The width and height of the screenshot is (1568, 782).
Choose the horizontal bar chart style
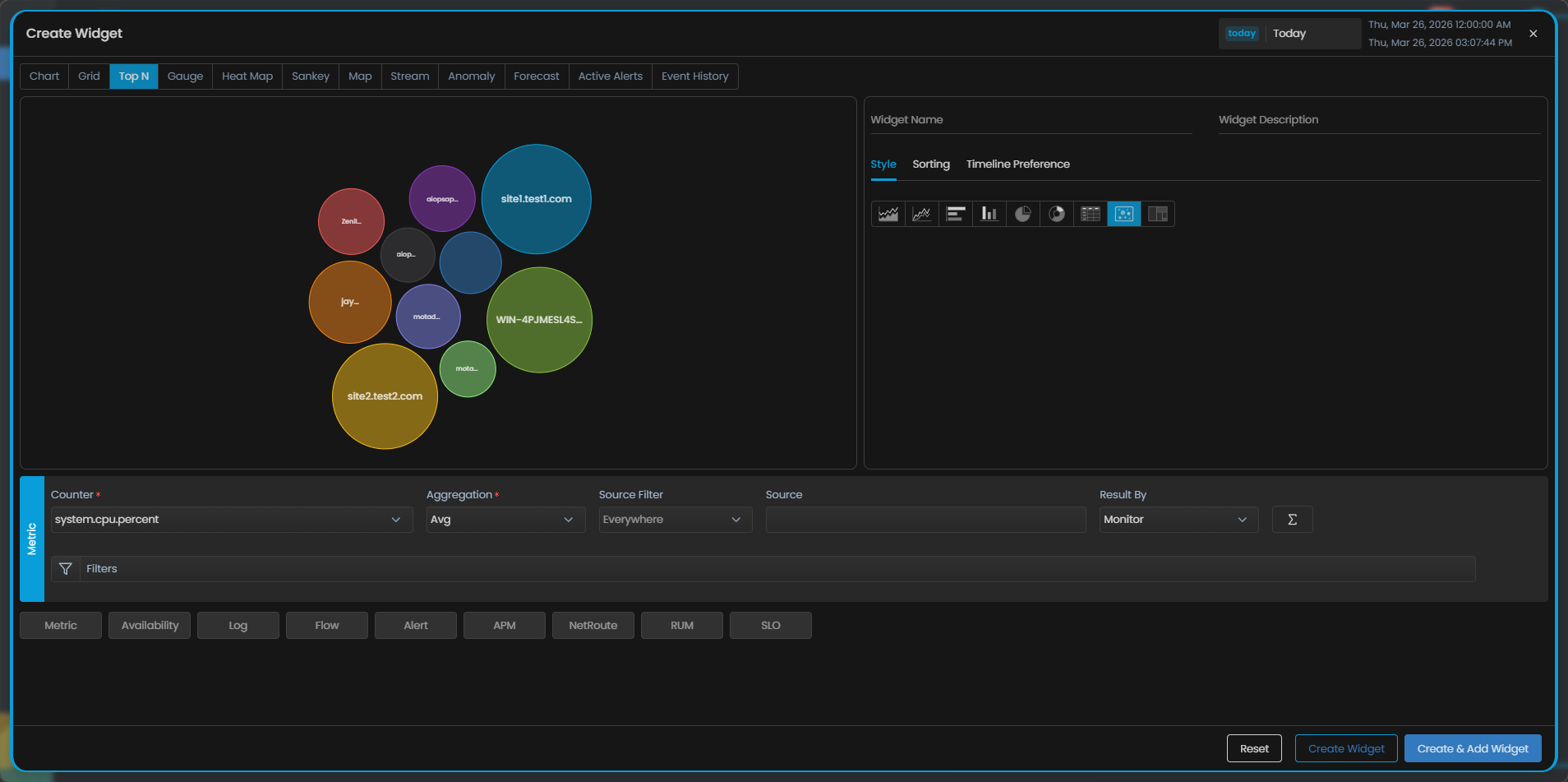tap(955, 214)
